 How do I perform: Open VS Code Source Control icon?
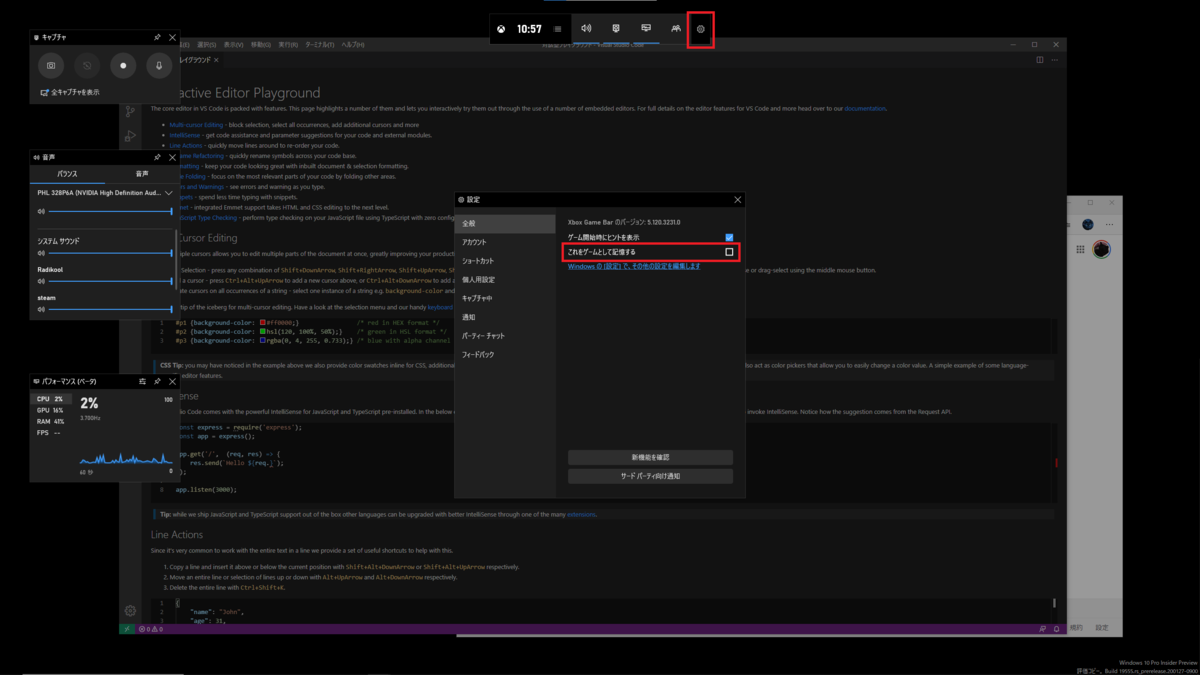tap(130, 112)
